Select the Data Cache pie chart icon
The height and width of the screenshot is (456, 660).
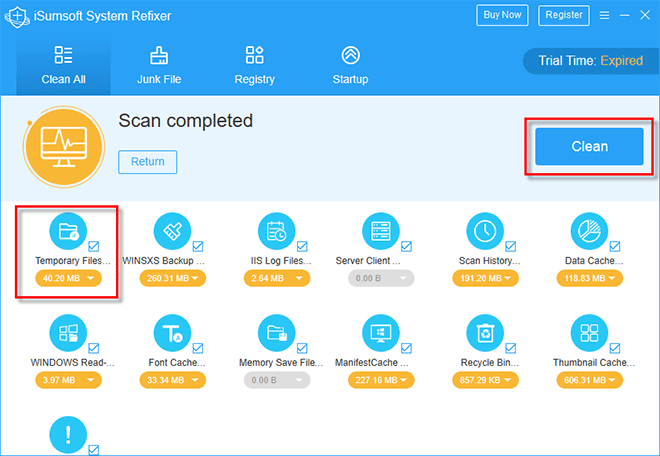tap(589, 231)
